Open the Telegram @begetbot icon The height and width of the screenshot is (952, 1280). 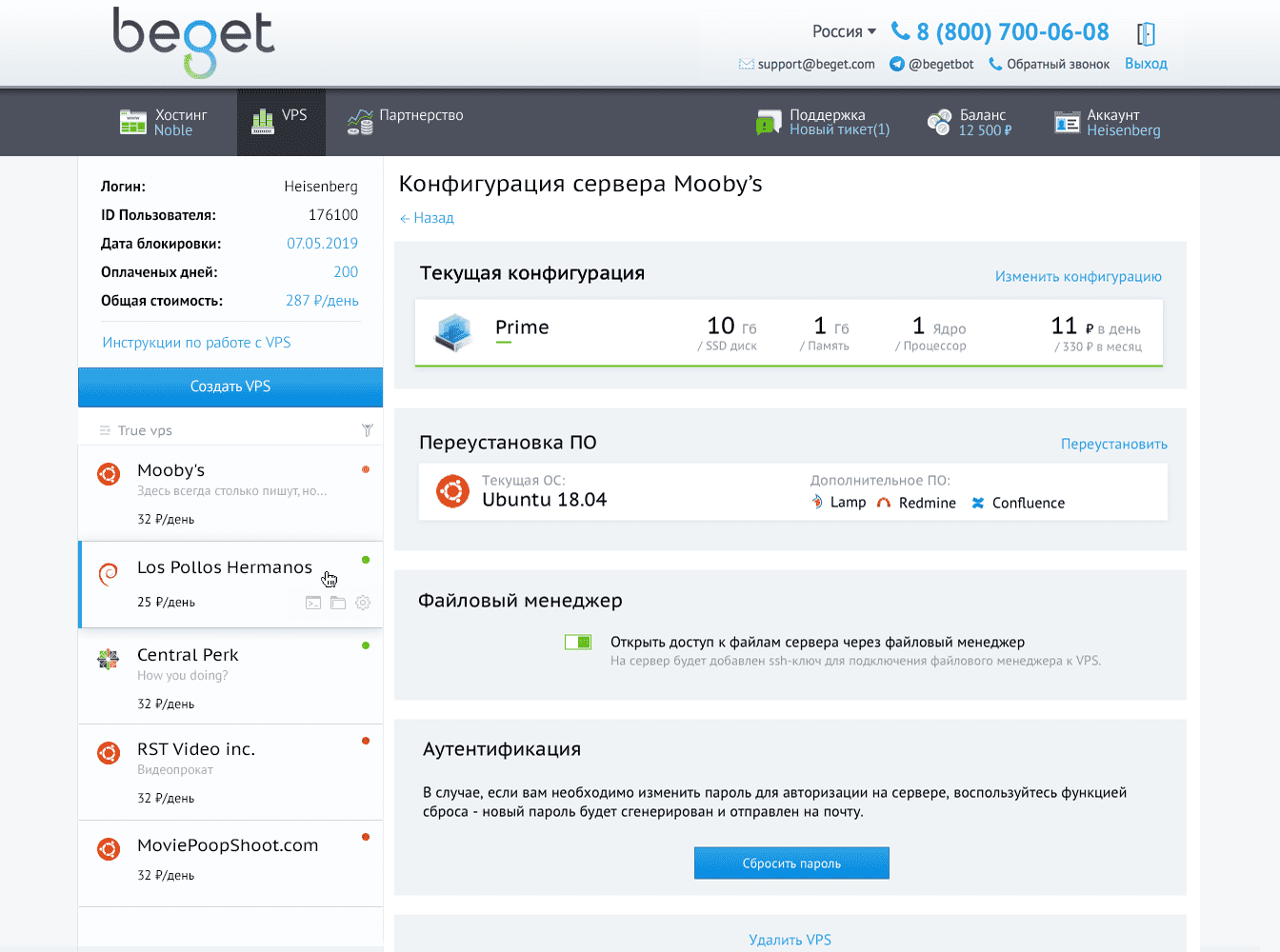(896, 64)
